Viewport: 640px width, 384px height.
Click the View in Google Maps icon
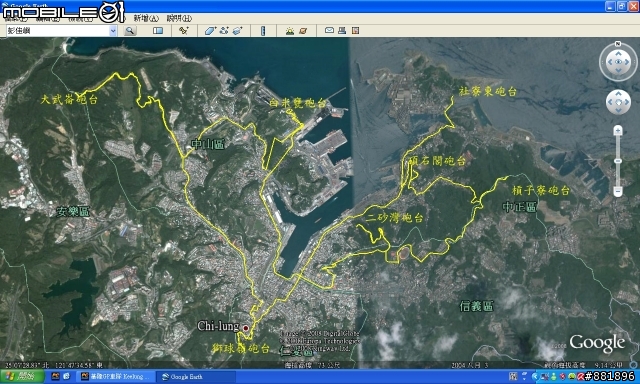(x=356, y=30)
